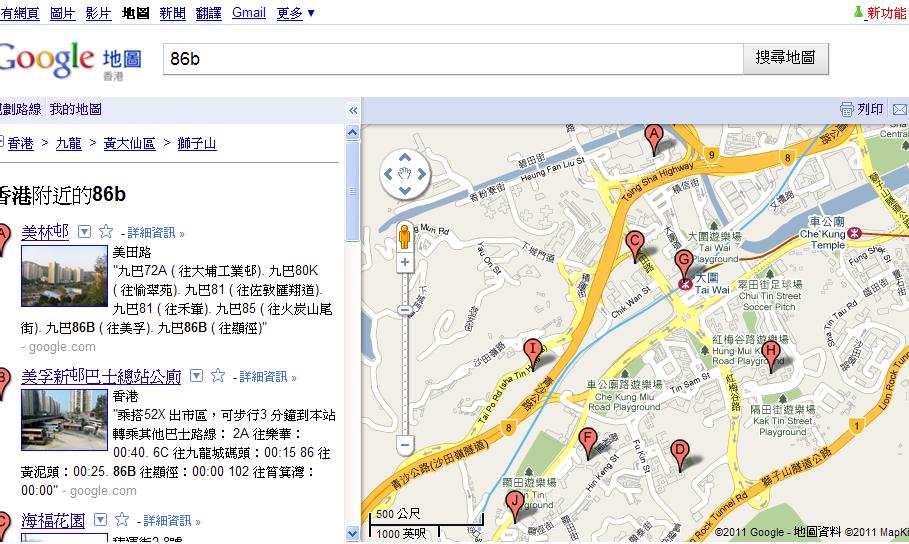This screenshot has height=544, width=909.
Task: Click the sidebar scroll up arrow
Action: point(352,132)
